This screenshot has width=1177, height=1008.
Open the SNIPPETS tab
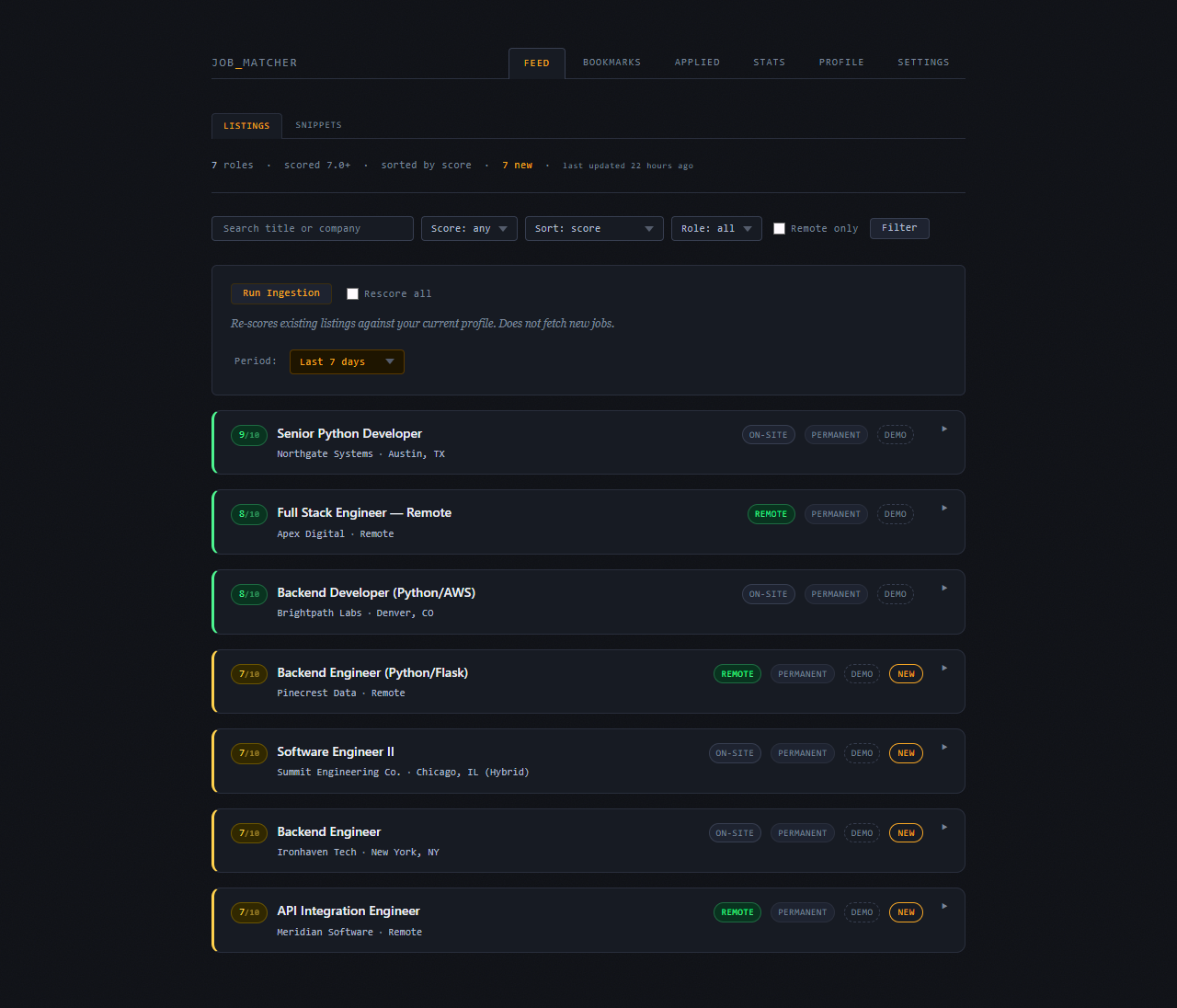pyautogui.click(x=318, y=125)
